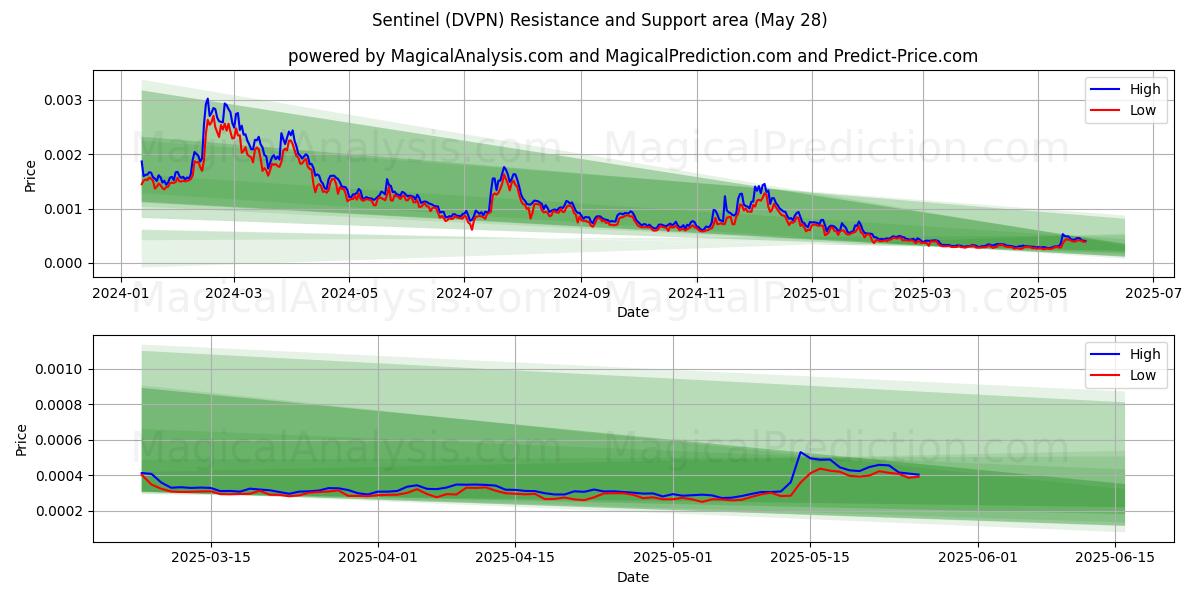Click the bottom chart's 'Date' axis label

[x=633, y=577]
